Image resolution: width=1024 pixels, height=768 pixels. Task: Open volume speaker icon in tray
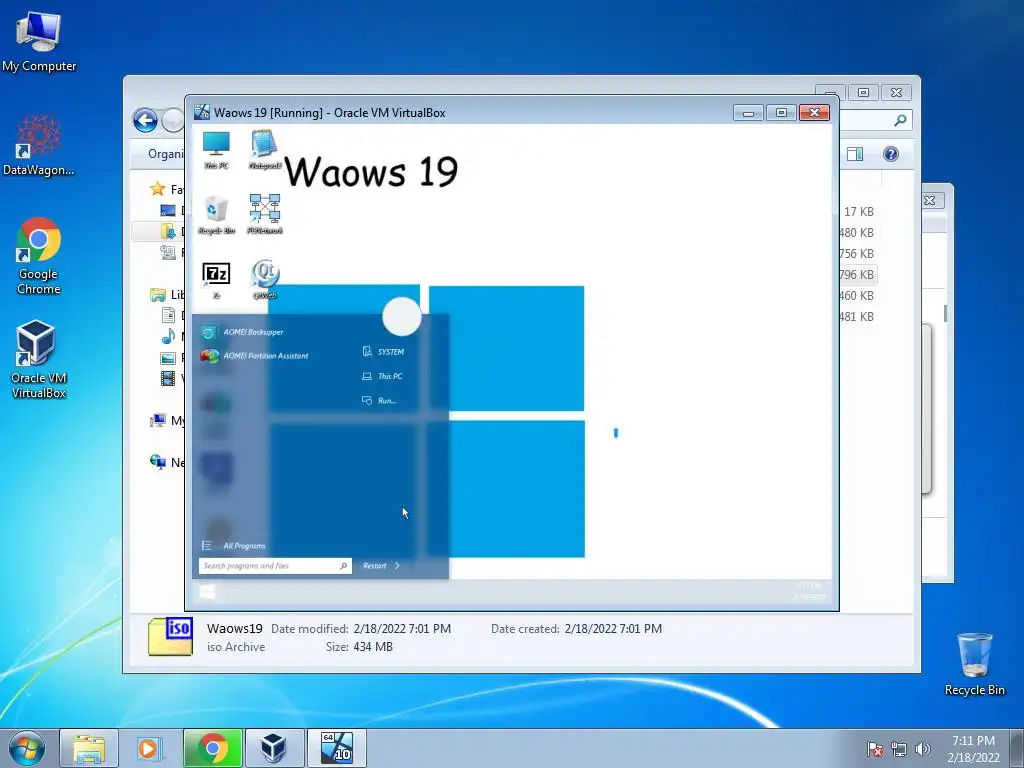click(922, 749)
